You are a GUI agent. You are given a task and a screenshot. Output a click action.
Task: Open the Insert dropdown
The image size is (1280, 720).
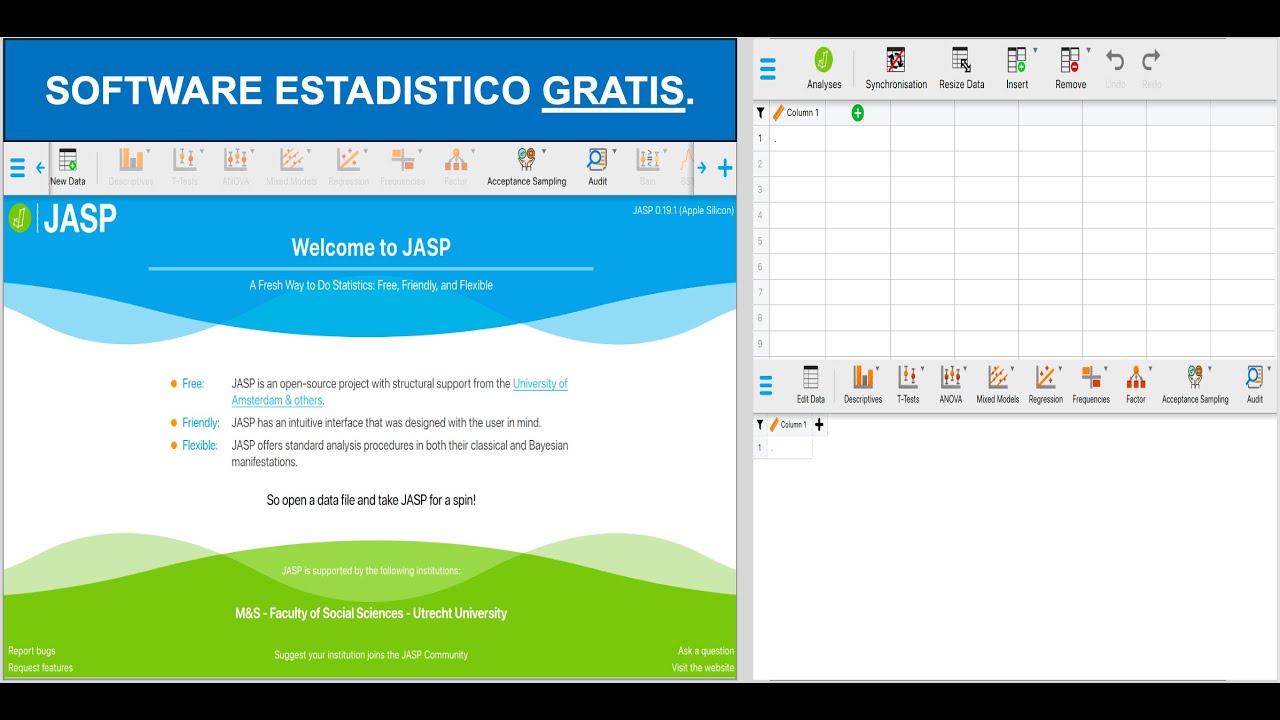pos(1018,68)
